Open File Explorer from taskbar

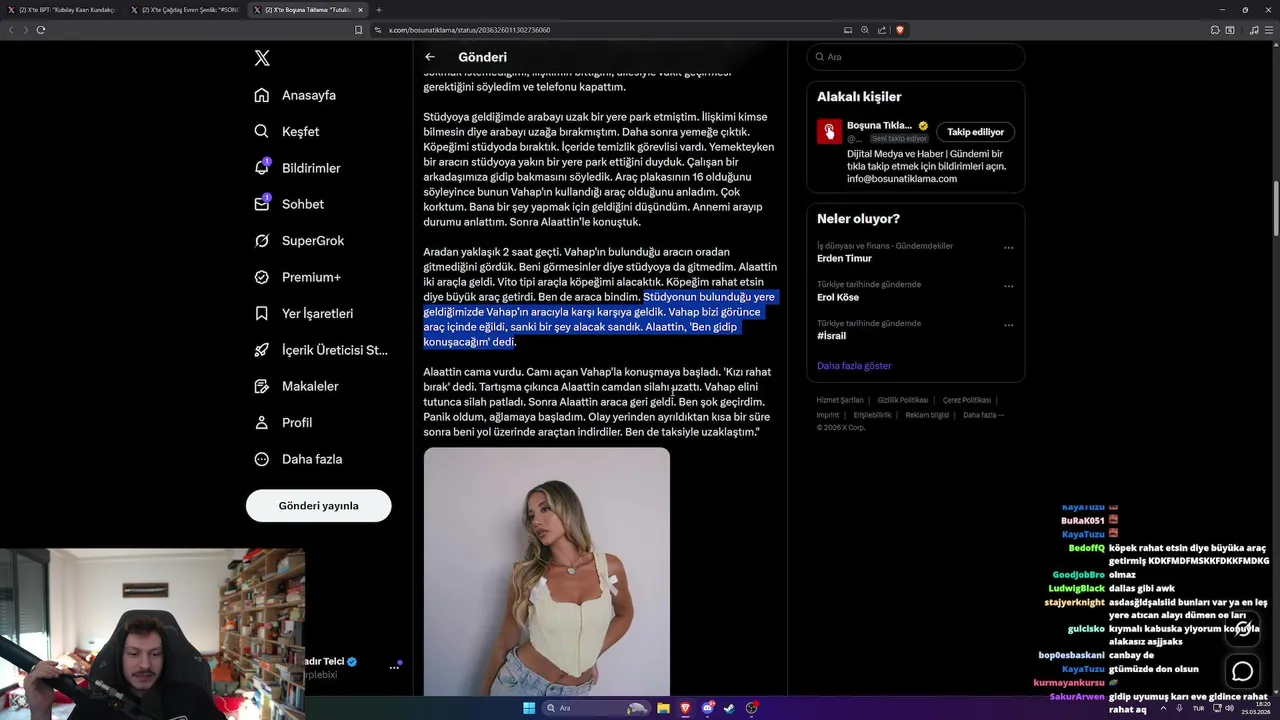[663, 708]
